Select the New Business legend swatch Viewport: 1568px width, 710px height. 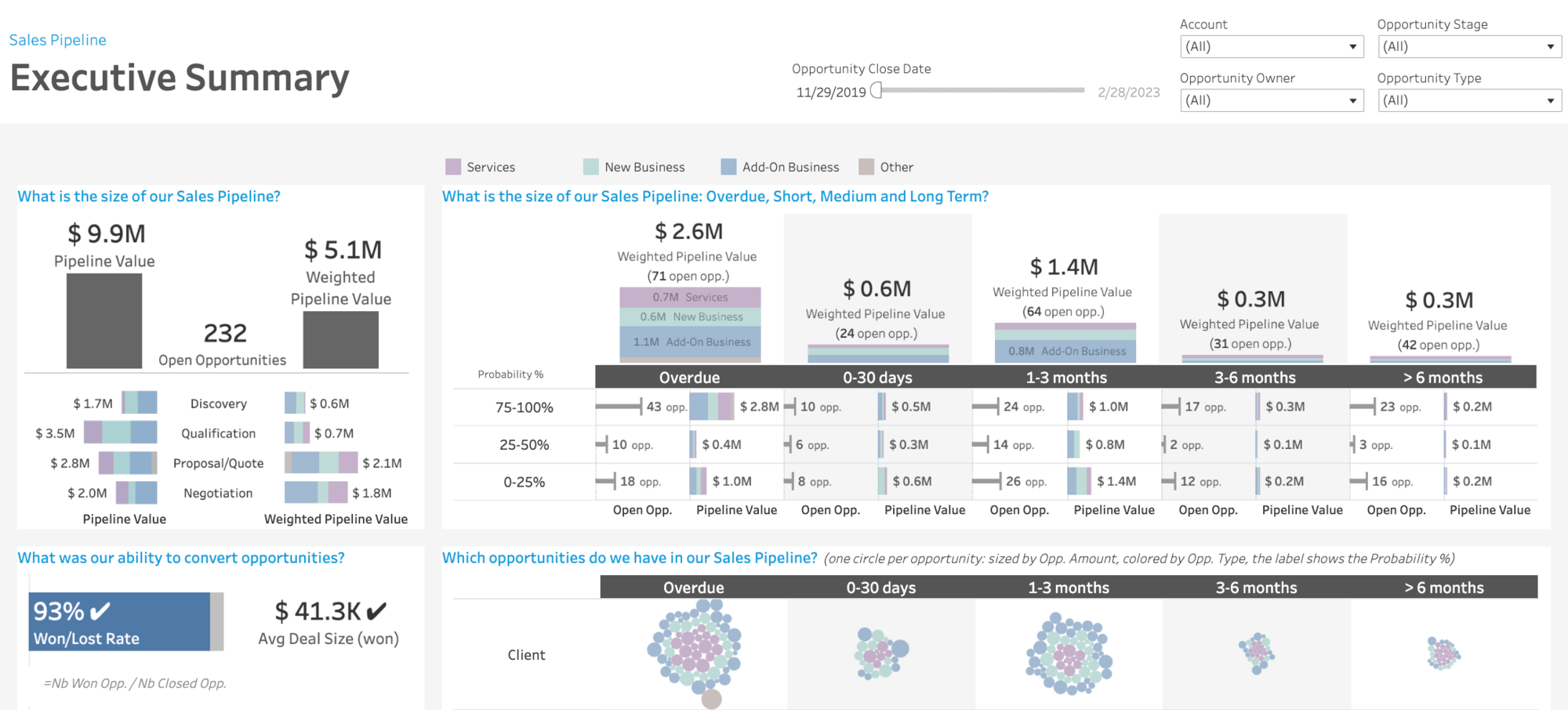tap(591, 167)
